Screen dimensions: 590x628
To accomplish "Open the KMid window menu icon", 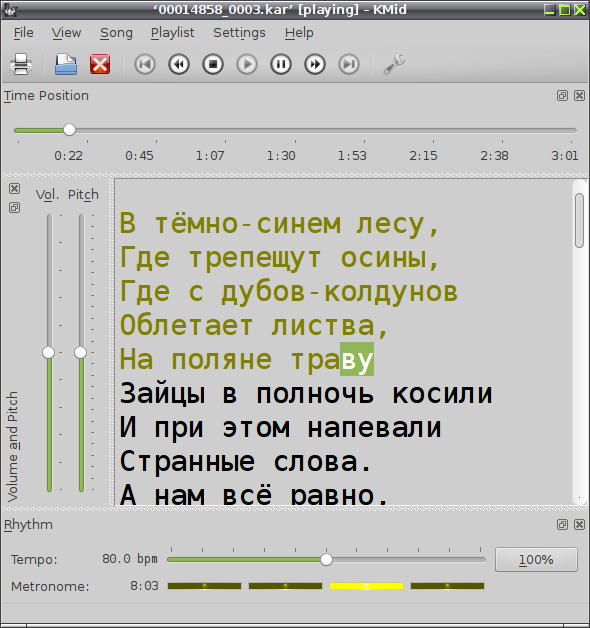I will (10, 9).
